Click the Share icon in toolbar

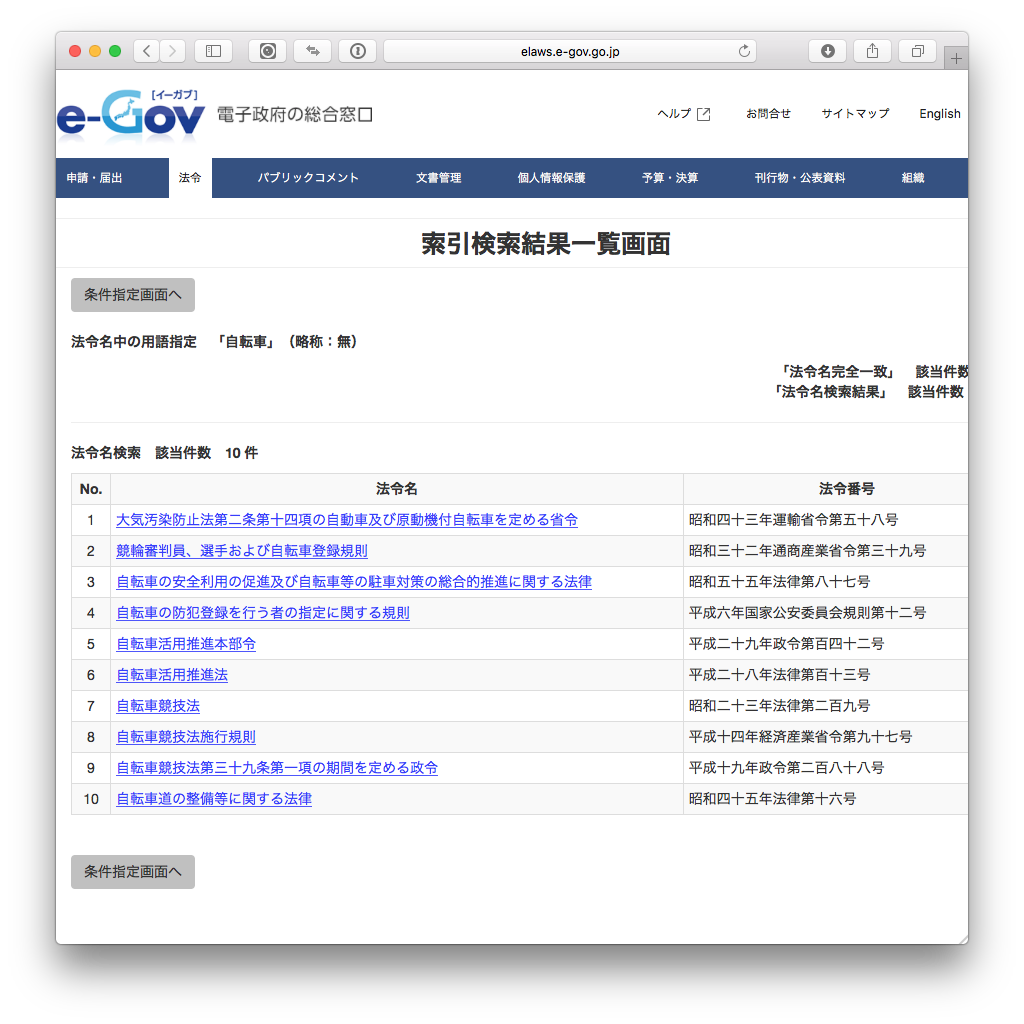pos(872,51)
